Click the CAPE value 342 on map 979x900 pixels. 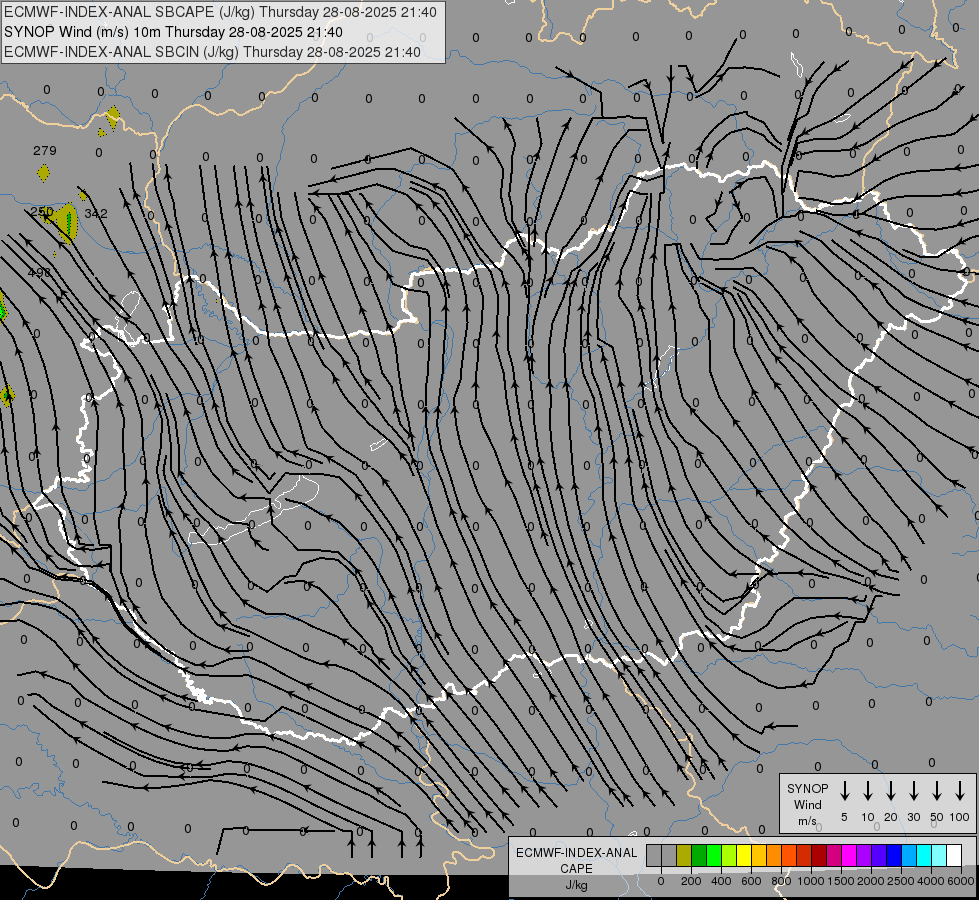[96, 214]
